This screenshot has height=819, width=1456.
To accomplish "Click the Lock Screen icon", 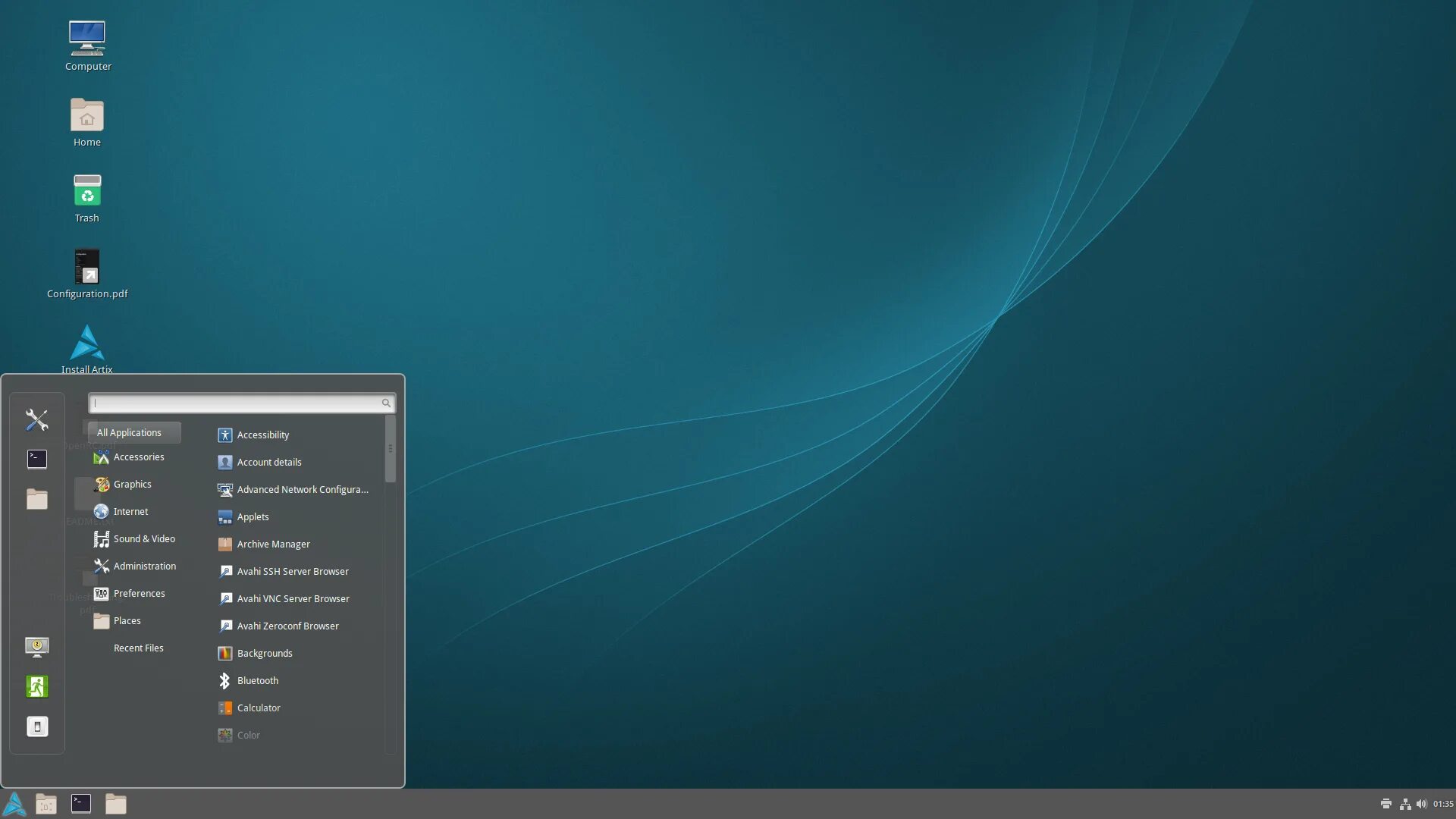I will pyautogui.click(x=36, y=646).
